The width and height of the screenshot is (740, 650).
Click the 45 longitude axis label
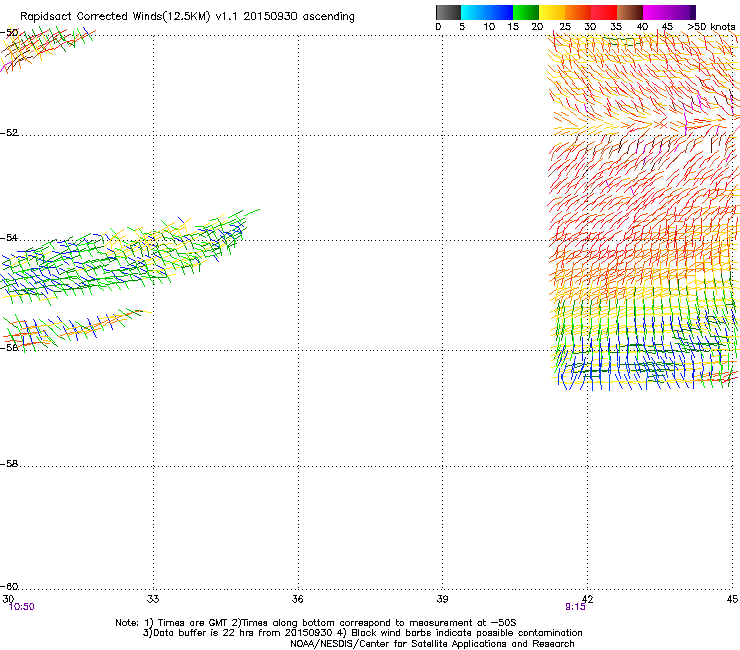pos(732,599)
